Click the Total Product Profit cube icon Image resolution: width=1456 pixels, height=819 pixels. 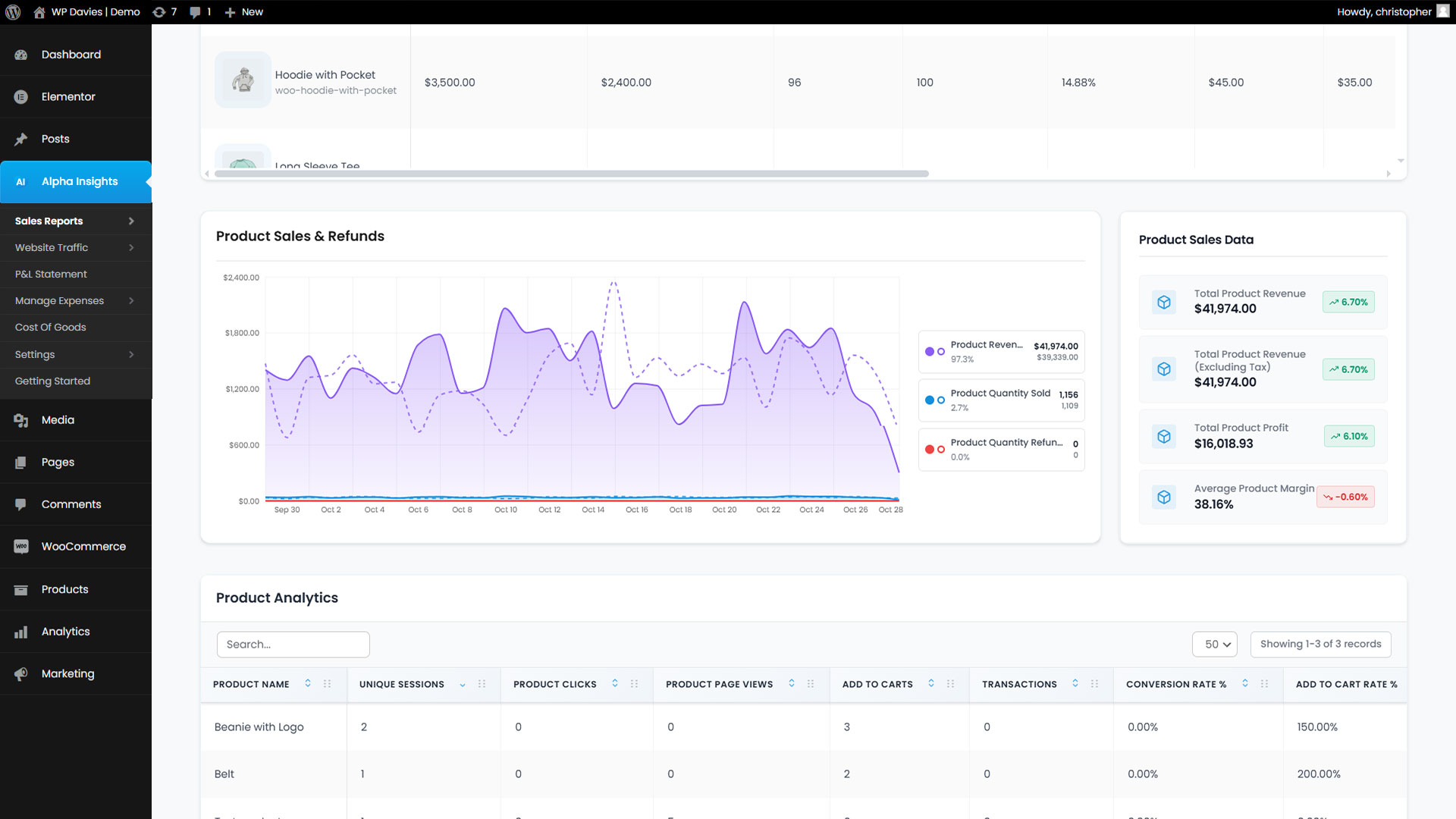[1164, 437]
